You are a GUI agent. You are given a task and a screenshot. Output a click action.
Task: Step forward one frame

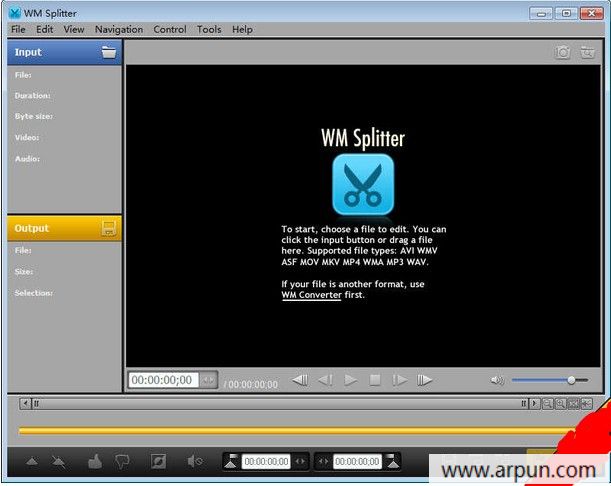point(400,380)
